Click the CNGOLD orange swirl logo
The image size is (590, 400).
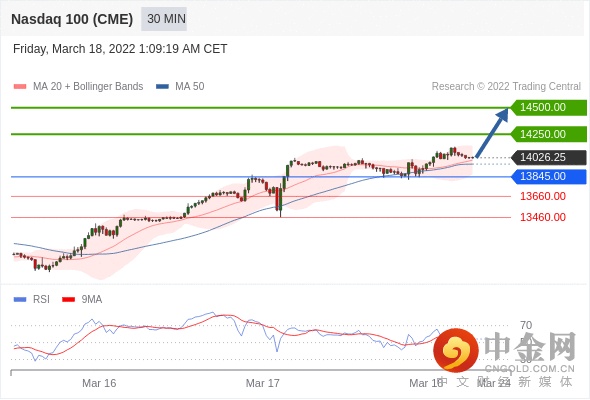pyautogui.click(x=456, y=350)
